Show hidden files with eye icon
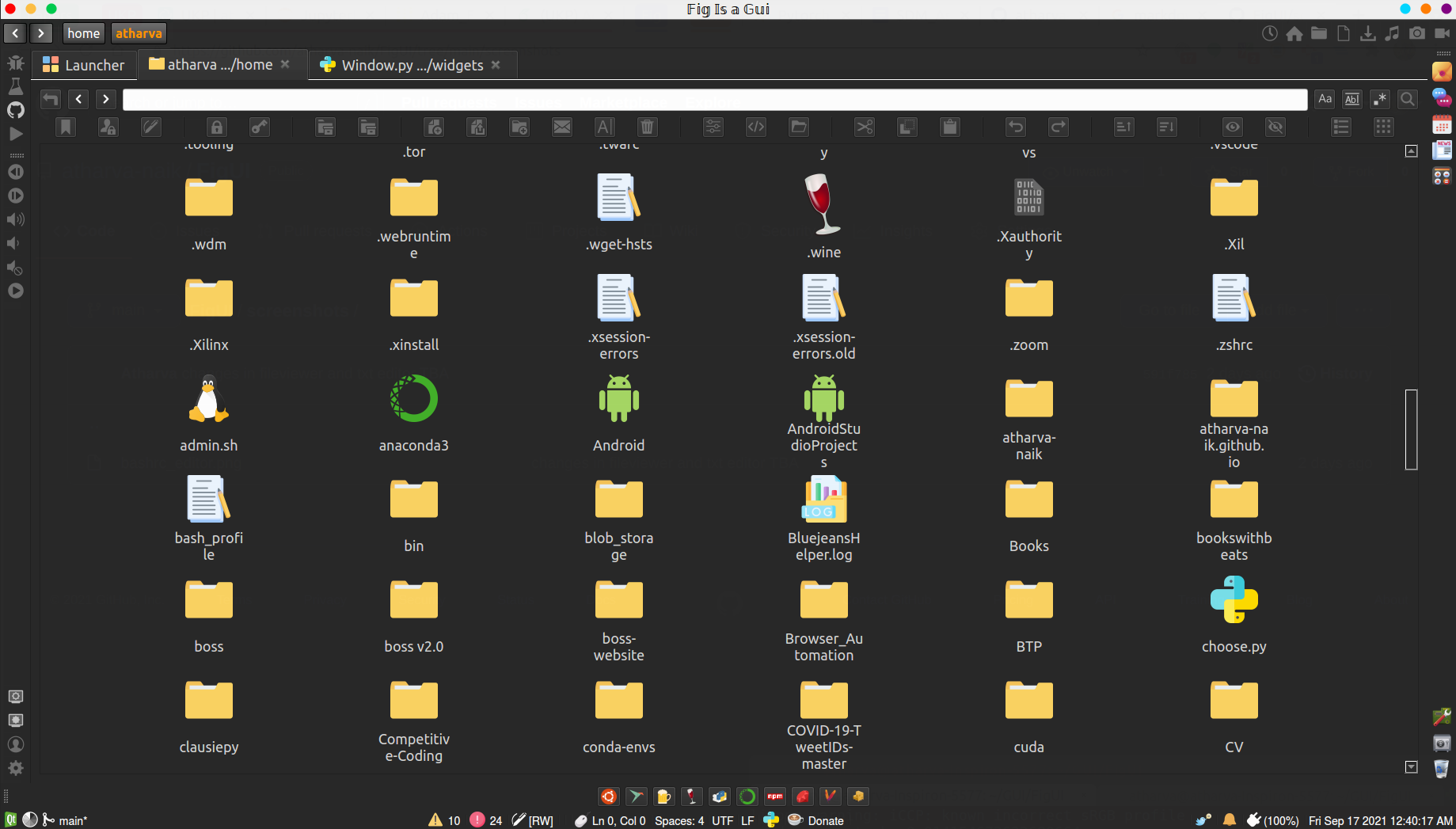This screenshot has width=1456, height=829. pos(1233,127)
